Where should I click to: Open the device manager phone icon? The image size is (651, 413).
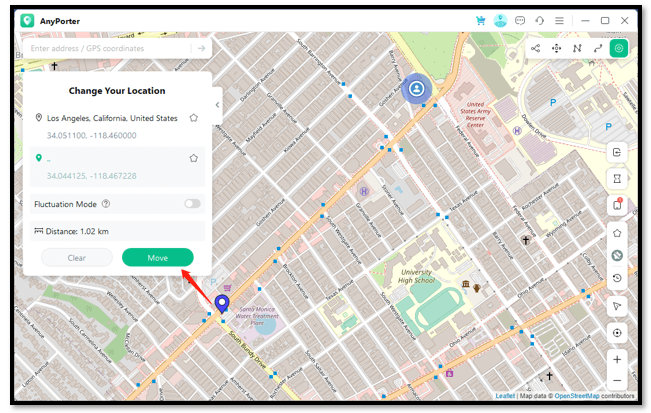pyautogui.click(x=617, y=205)
